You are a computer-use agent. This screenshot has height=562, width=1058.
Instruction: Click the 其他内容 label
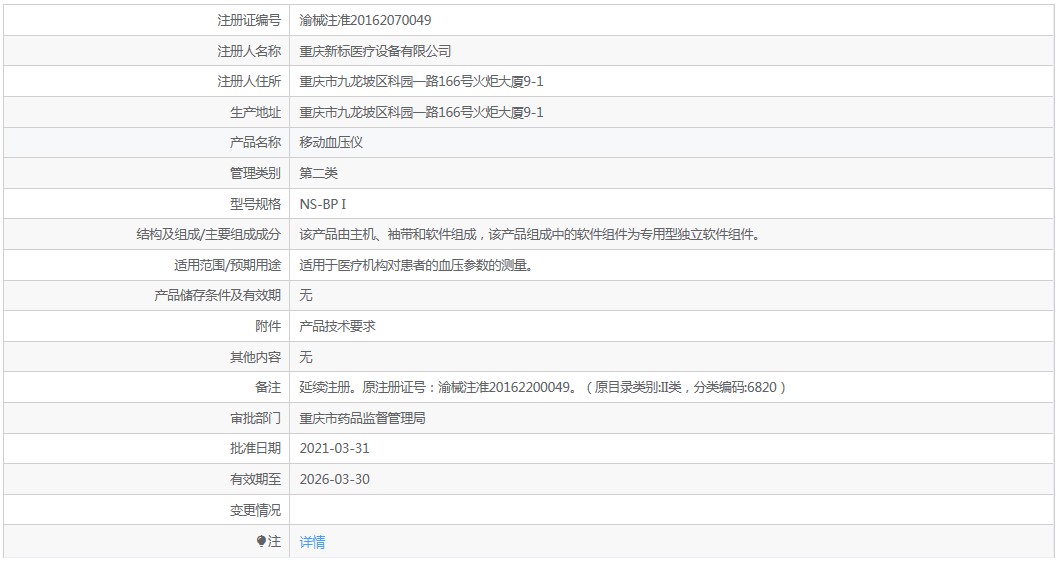click(x=255, y=357)
